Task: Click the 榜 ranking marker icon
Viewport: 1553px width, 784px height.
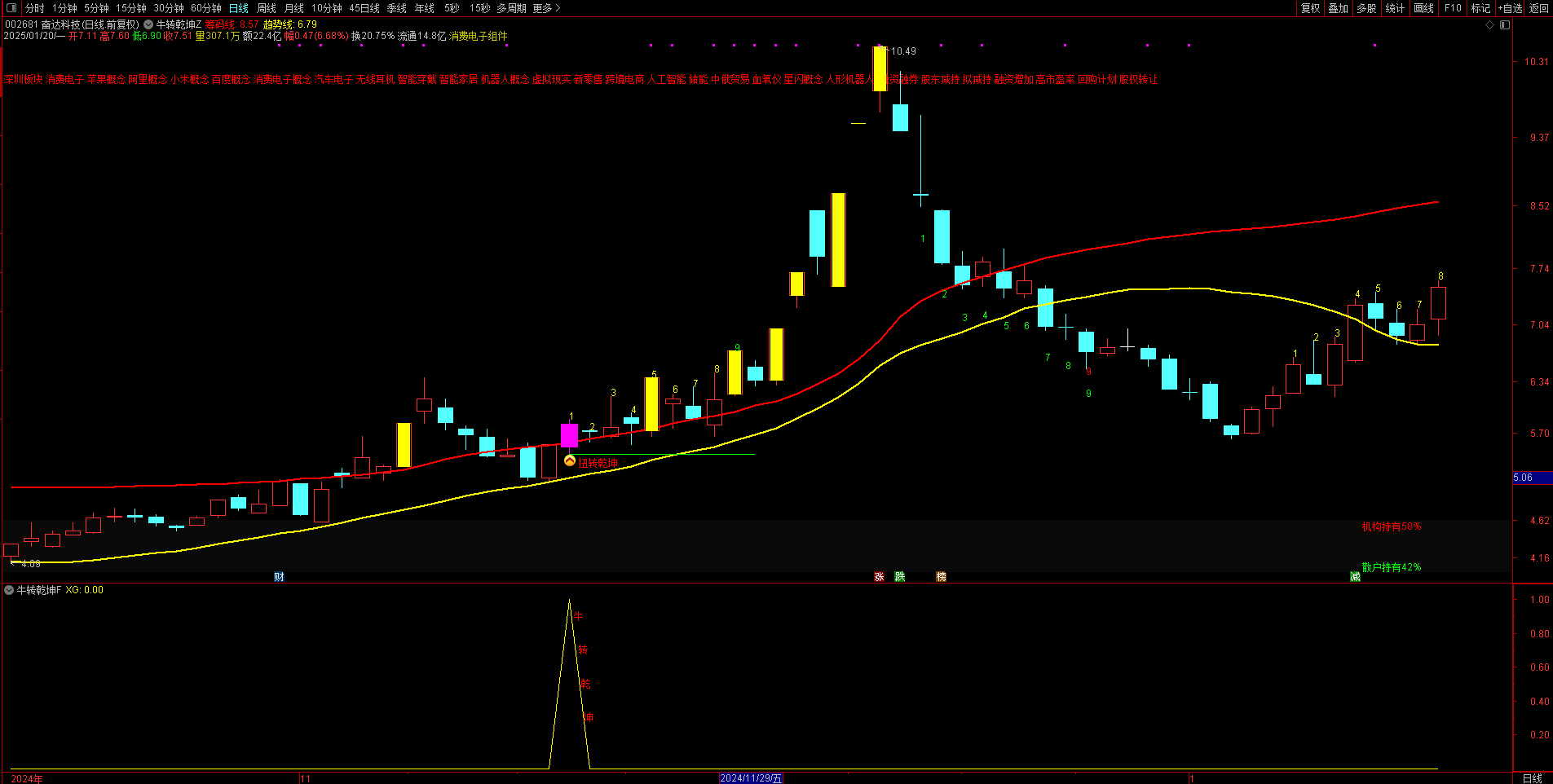Action: coord(941,577)
